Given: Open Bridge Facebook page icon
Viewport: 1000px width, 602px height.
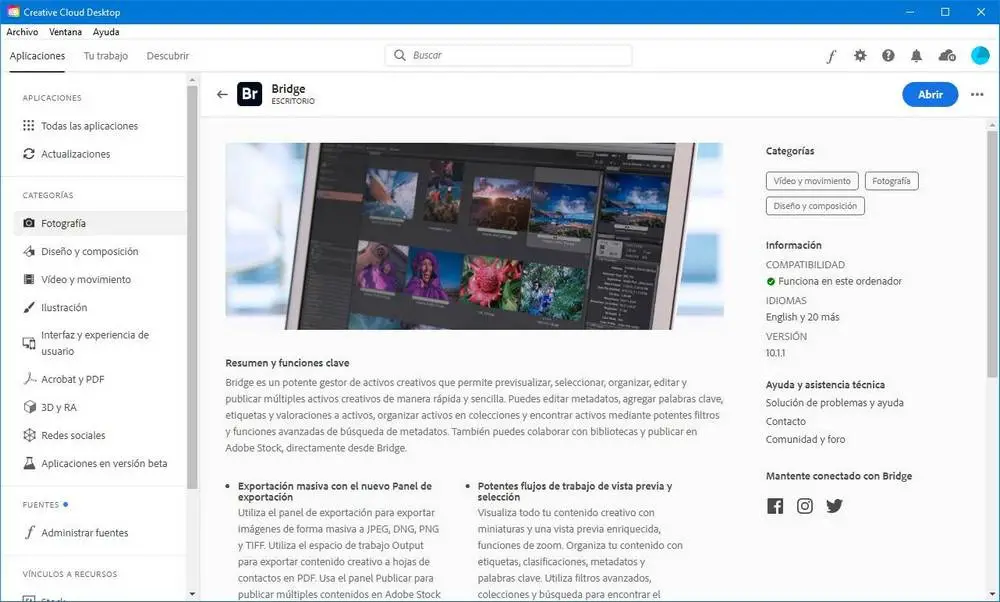Looking at the screenshot, I should 775,506.
